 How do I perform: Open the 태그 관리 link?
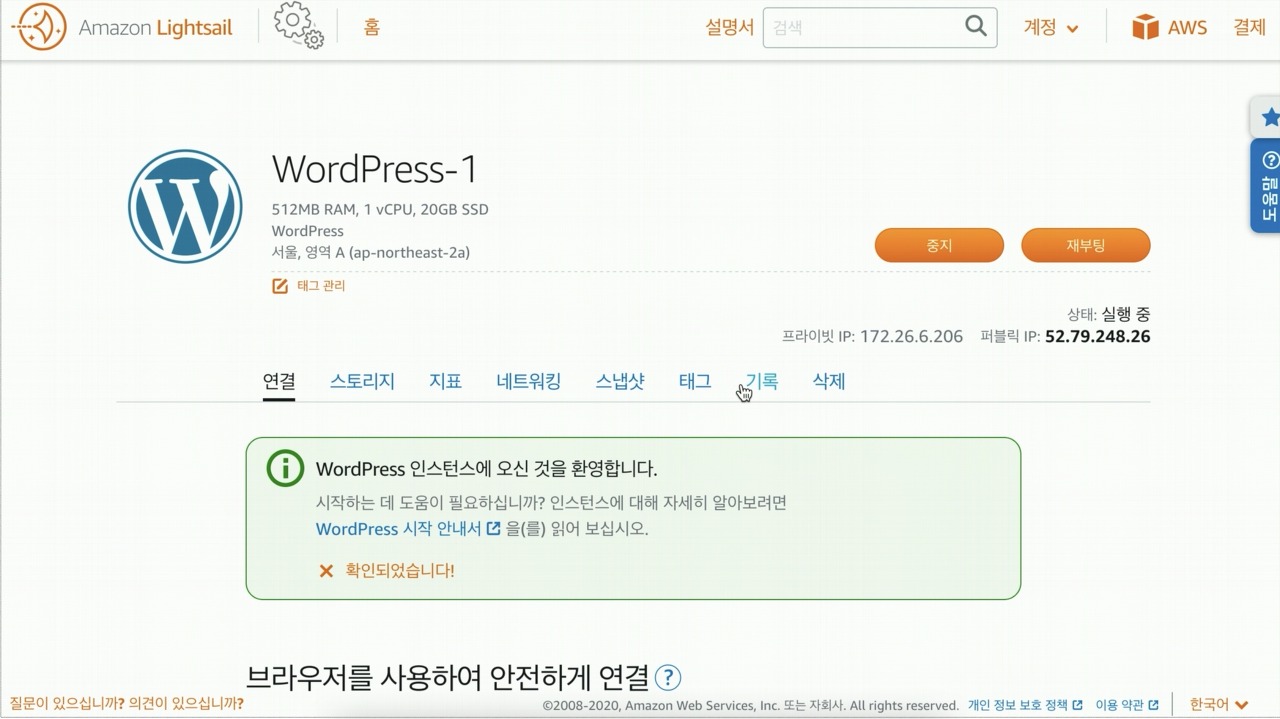pos(321,286)
